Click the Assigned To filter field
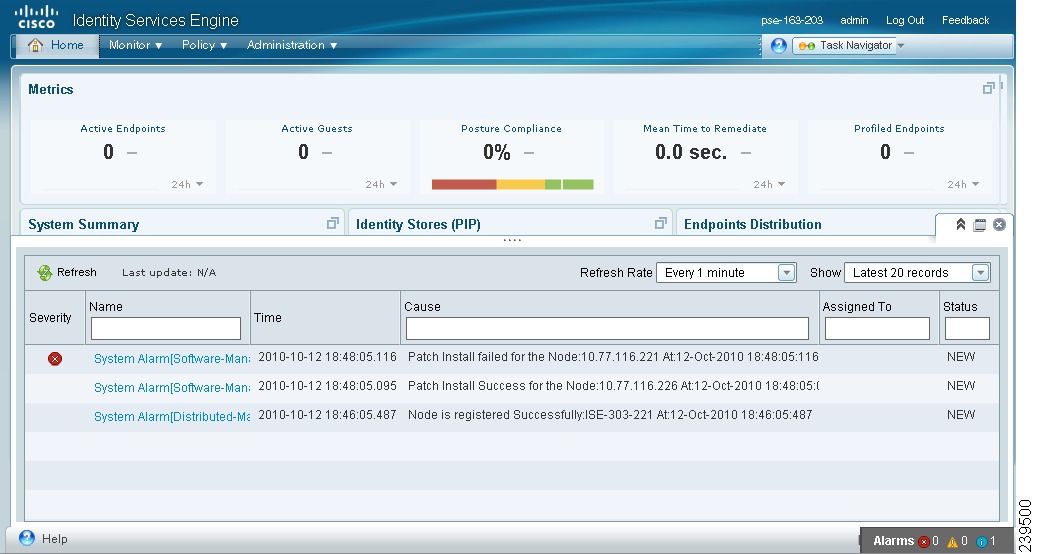This screenshot has width=1040, height=554. pyautogui.click(x=877, y=328)
